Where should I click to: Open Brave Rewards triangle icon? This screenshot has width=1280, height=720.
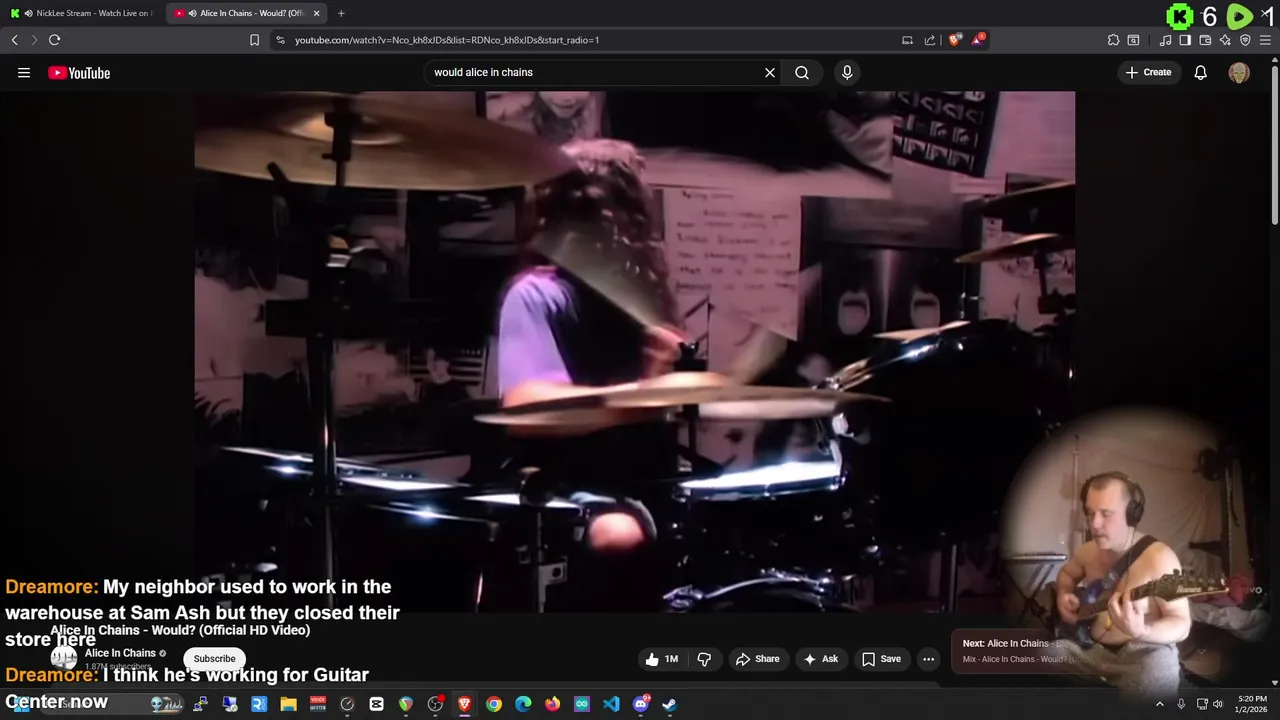[979, 40]
